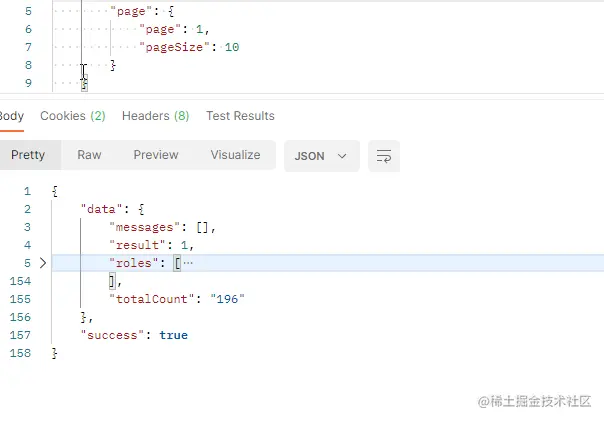
Task: Select the Visualize view mode
Action: [x=235, y=155]
